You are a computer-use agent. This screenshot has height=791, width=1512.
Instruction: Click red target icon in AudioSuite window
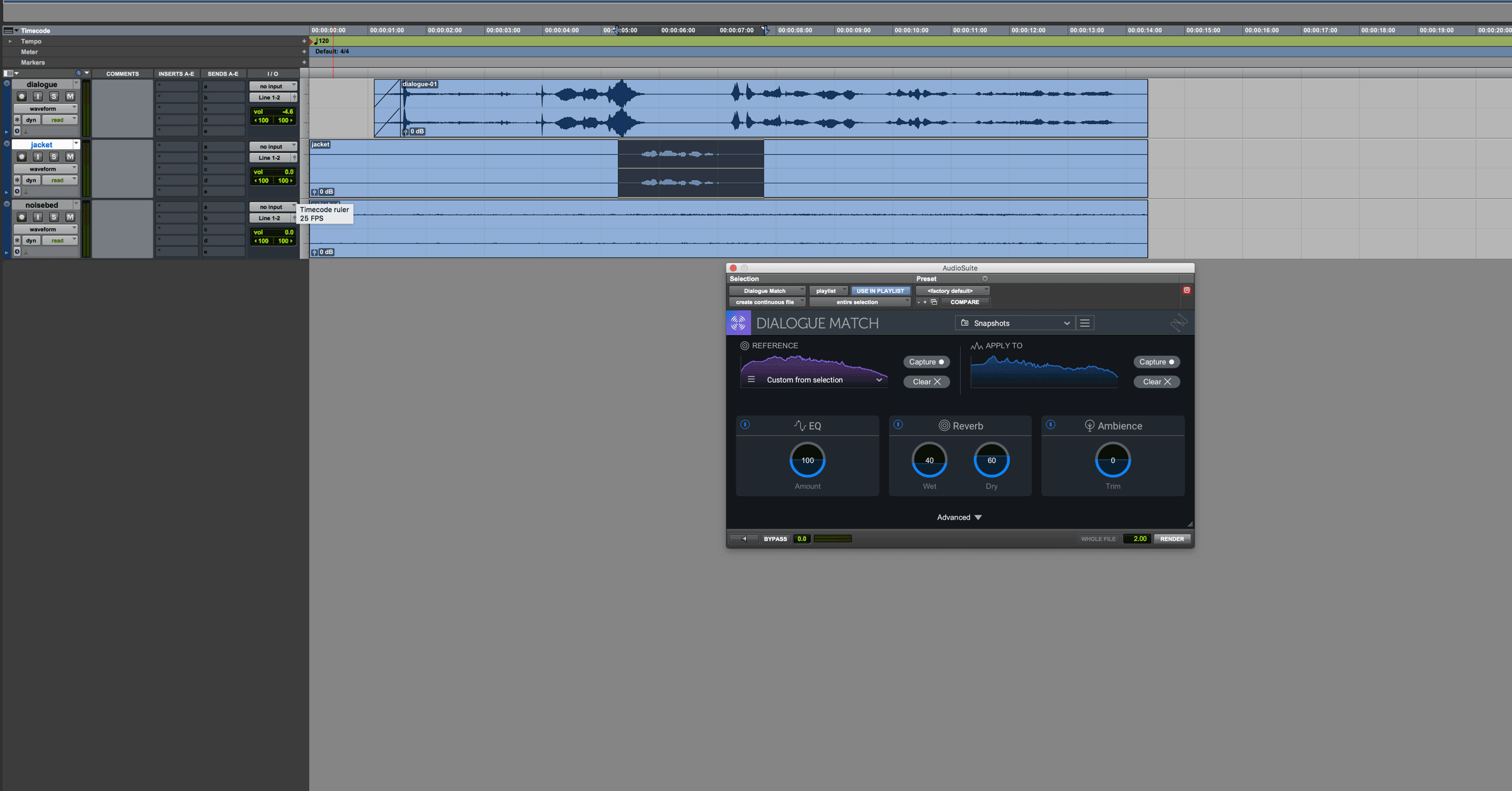pyautogui.click(x=1186, y=290)
